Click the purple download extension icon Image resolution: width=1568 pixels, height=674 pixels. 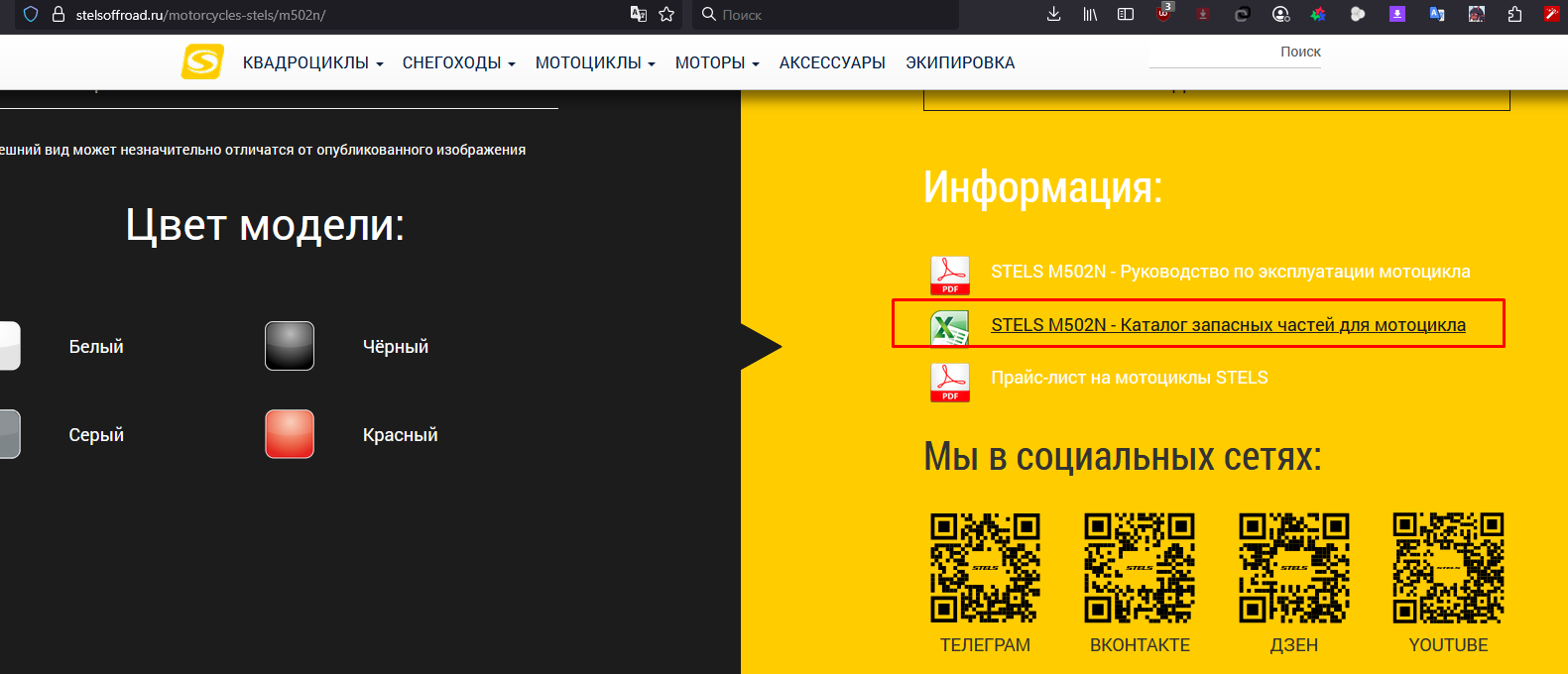point(1397,14)
